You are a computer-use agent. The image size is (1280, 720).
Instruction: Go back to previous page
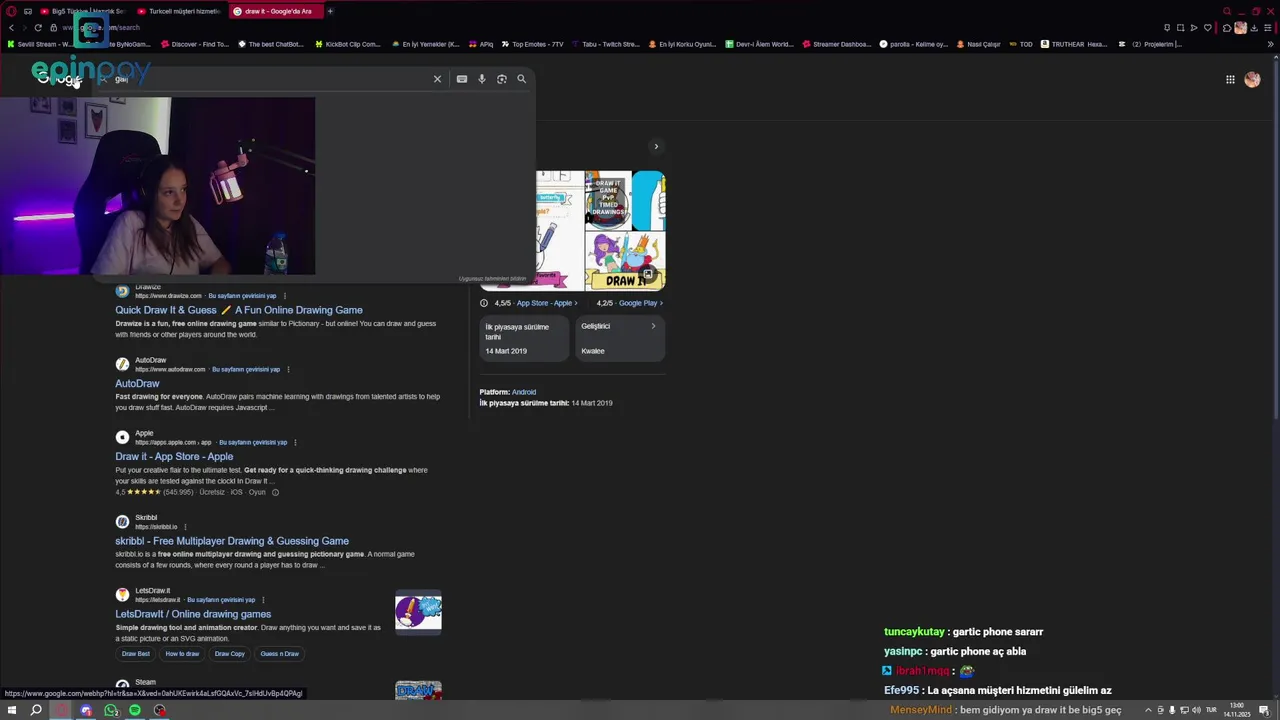pos(11,28)
